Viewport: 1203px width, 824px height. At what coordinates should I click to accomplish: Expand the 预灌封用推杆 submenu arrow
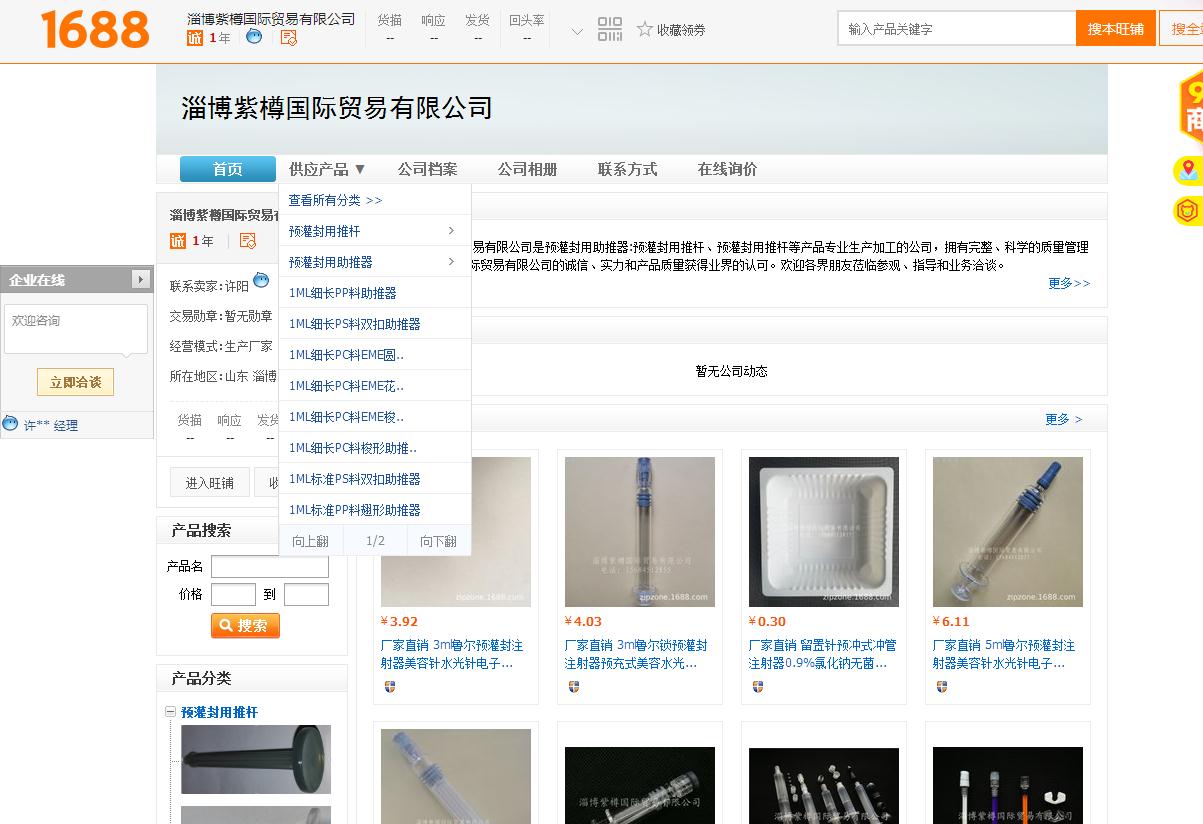pos(452,231)
